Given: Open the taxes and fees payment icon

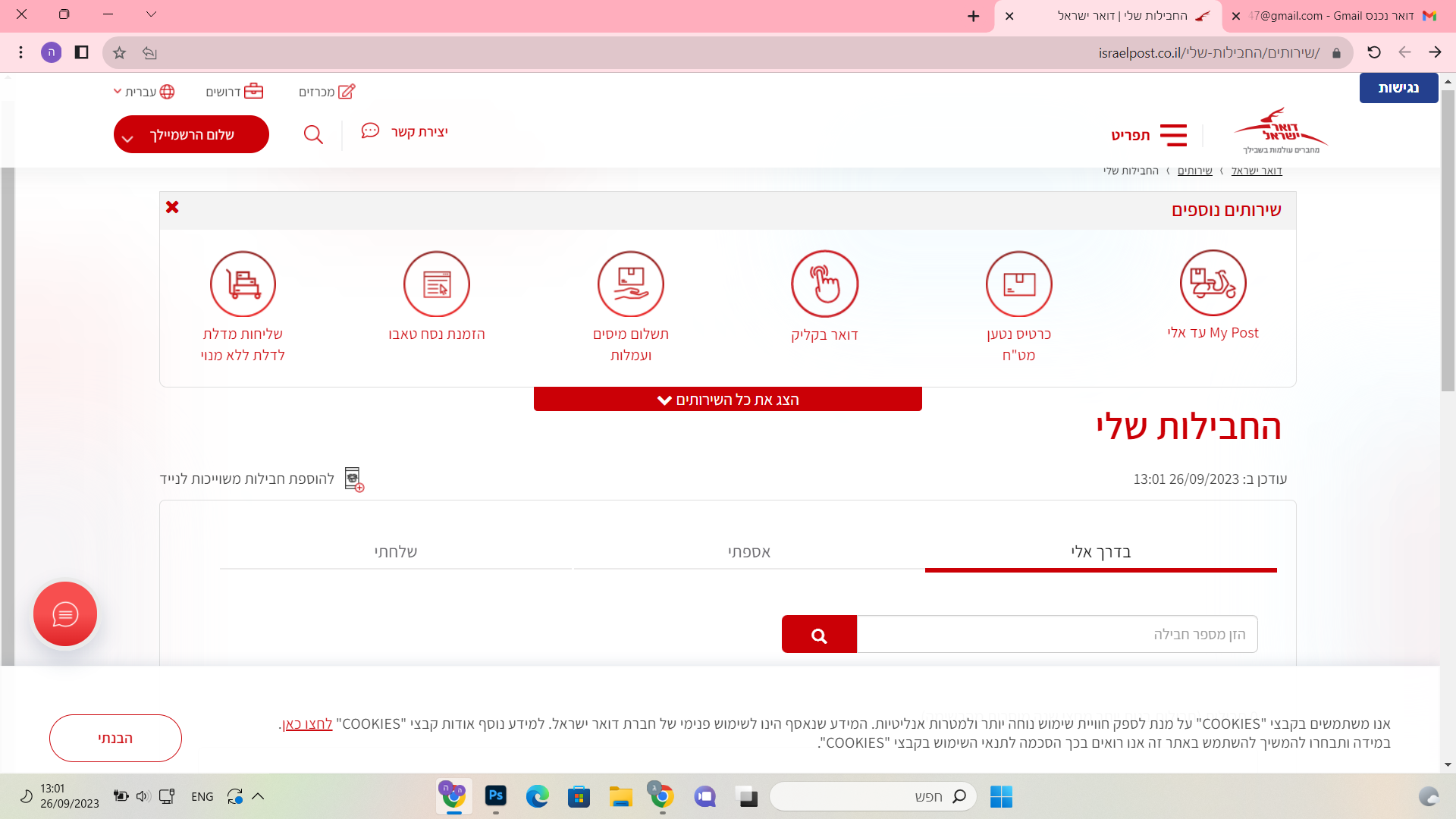Looking at the screenshot, I should 630,284.
